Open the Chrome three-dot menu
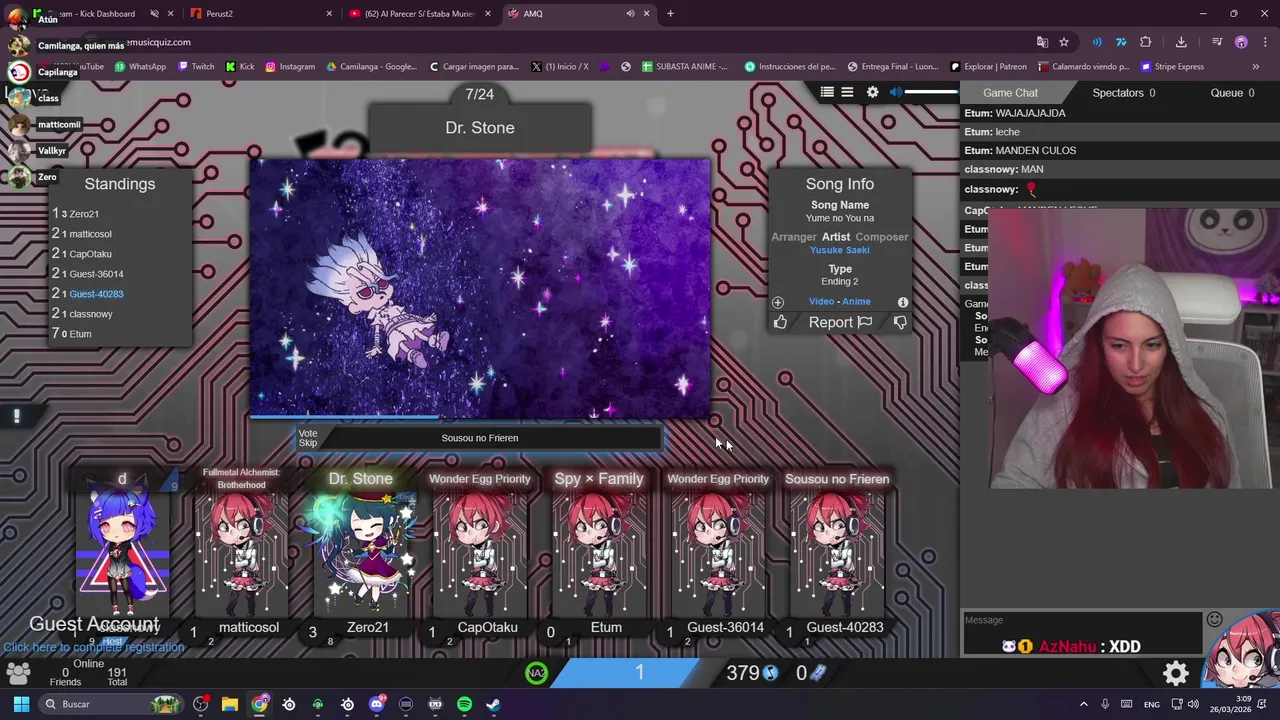The image size is (1280, 720). 1264,42
